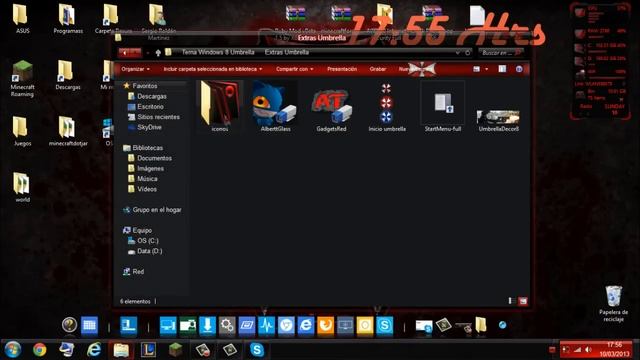Click the dock Skype tile
The width and height of the screenshot is (640, 360).
pos(384,325)
